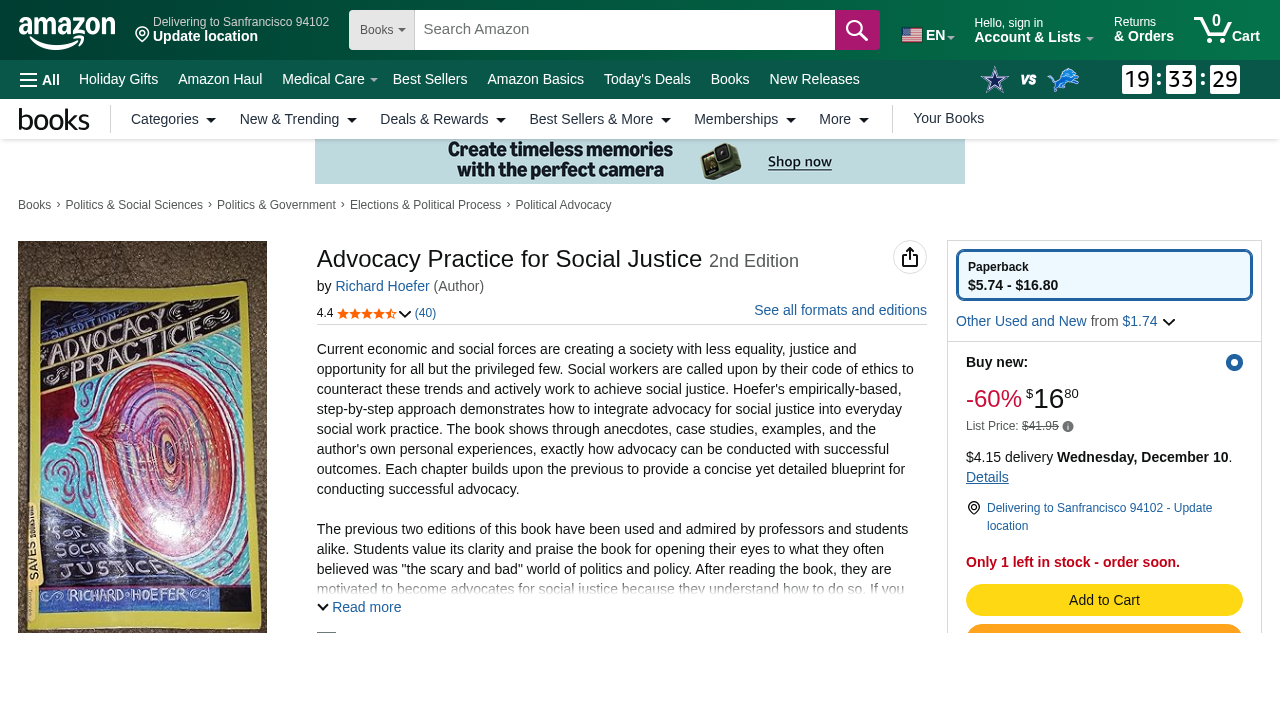Viewport: 1280px width, 720px height.
Task: Click the book cover image
Action: pos(142,437)
